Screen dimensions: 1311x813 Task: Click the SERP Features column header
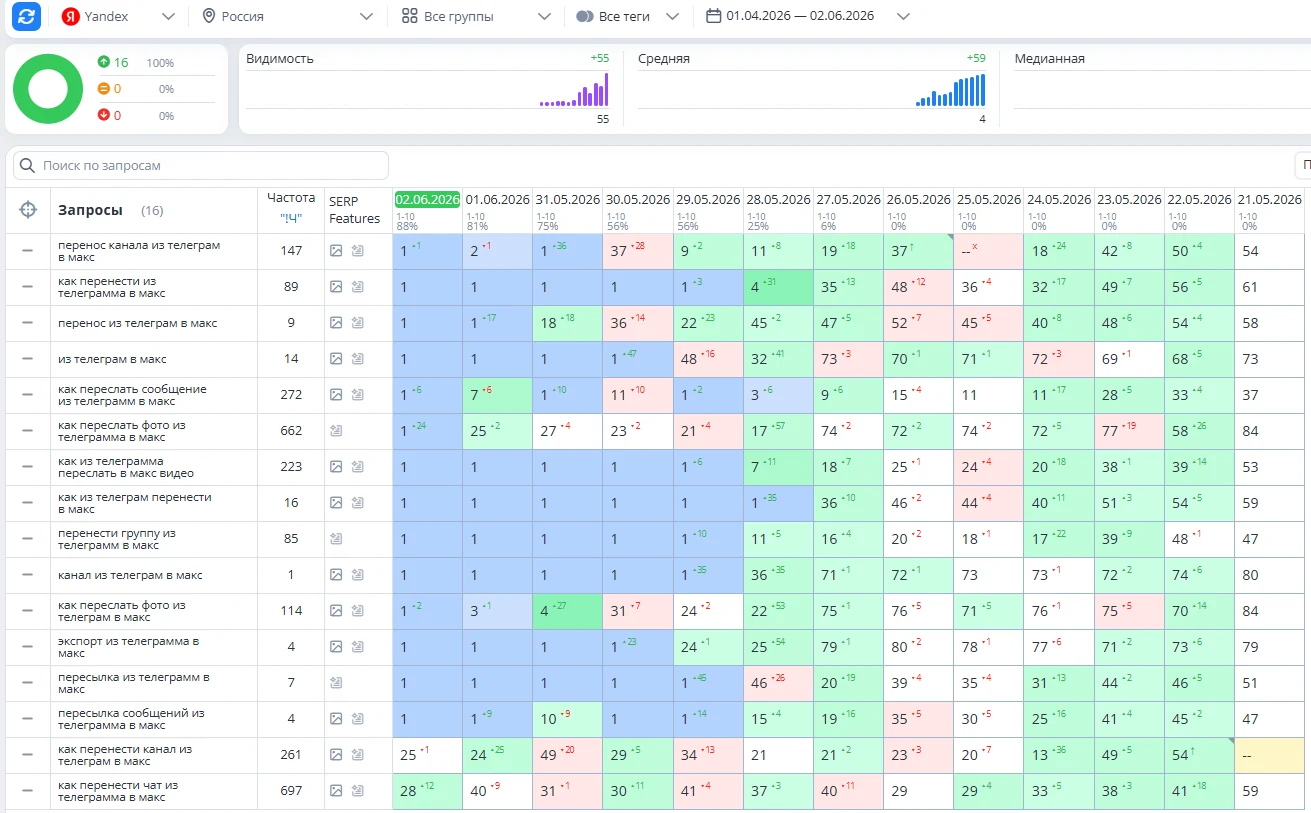tap(355, 210)
